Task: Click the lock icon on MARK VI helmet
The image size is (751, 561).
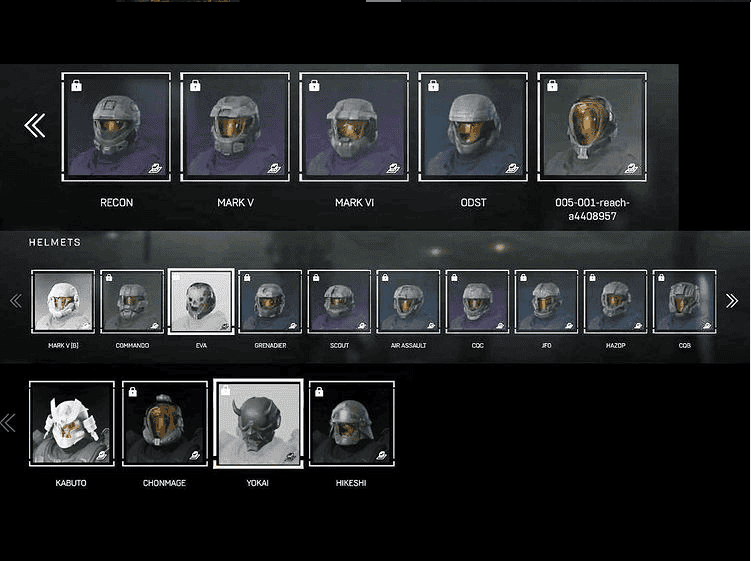Action: tap(314, 86)
